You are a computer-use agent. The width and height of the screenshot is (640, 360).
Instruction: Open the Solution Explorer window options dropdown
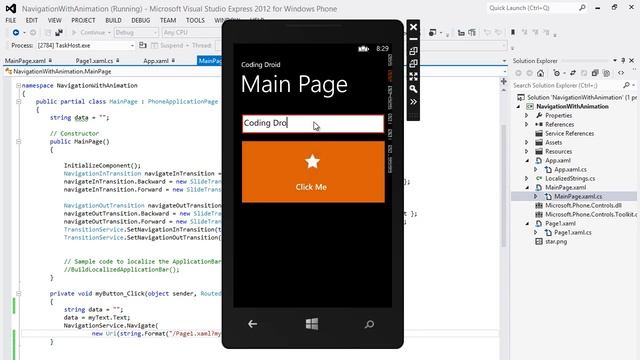[x=615, y=60]
